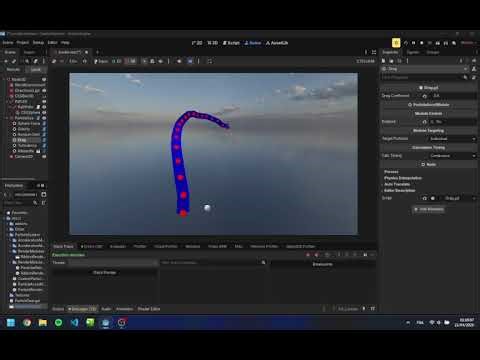Open the Target Particles dropdown
Image resolution: width=480 pixels, height=360 pixels.
[x=452, y=139]
